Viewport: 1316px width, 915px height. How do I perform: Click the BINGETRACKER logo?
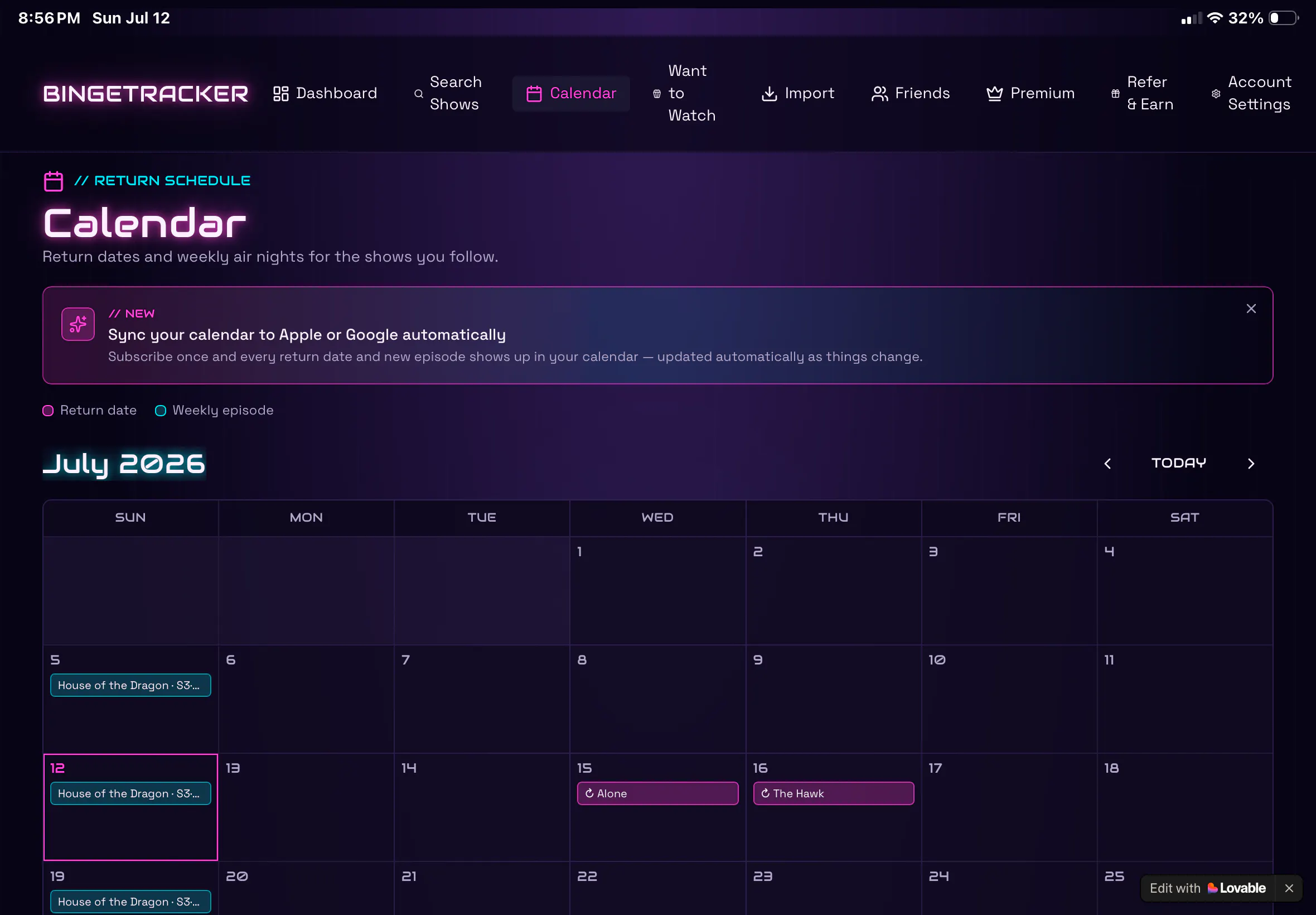pyautogui.click(x=146, y=93)
